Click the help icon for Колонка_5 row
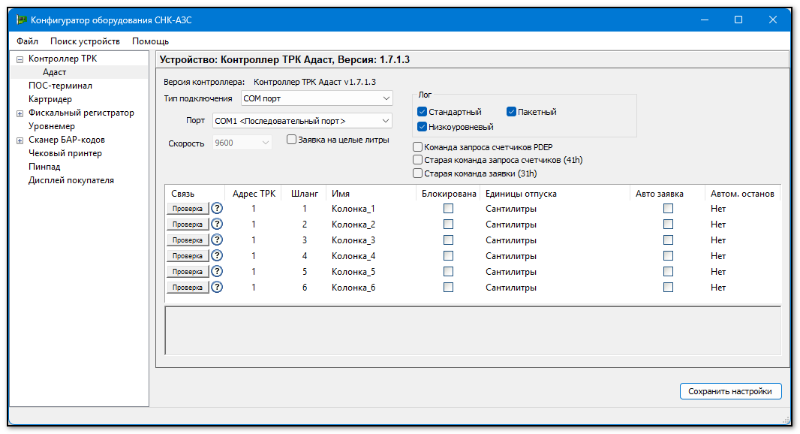 pyautogui.click(x=216, y=271)
